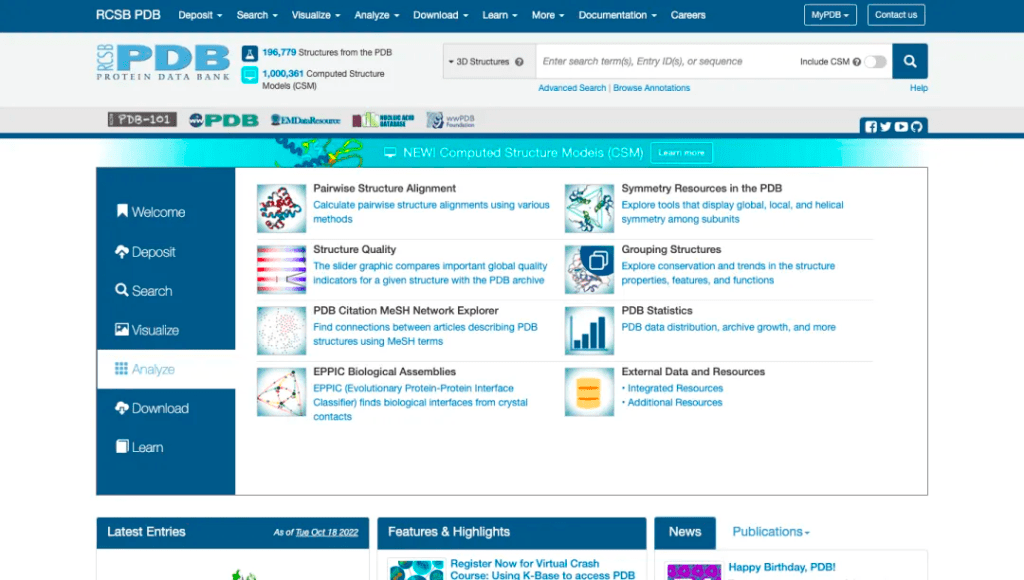
Task: Click the External Data and Resources database icon
Action: tap(589, 392)
